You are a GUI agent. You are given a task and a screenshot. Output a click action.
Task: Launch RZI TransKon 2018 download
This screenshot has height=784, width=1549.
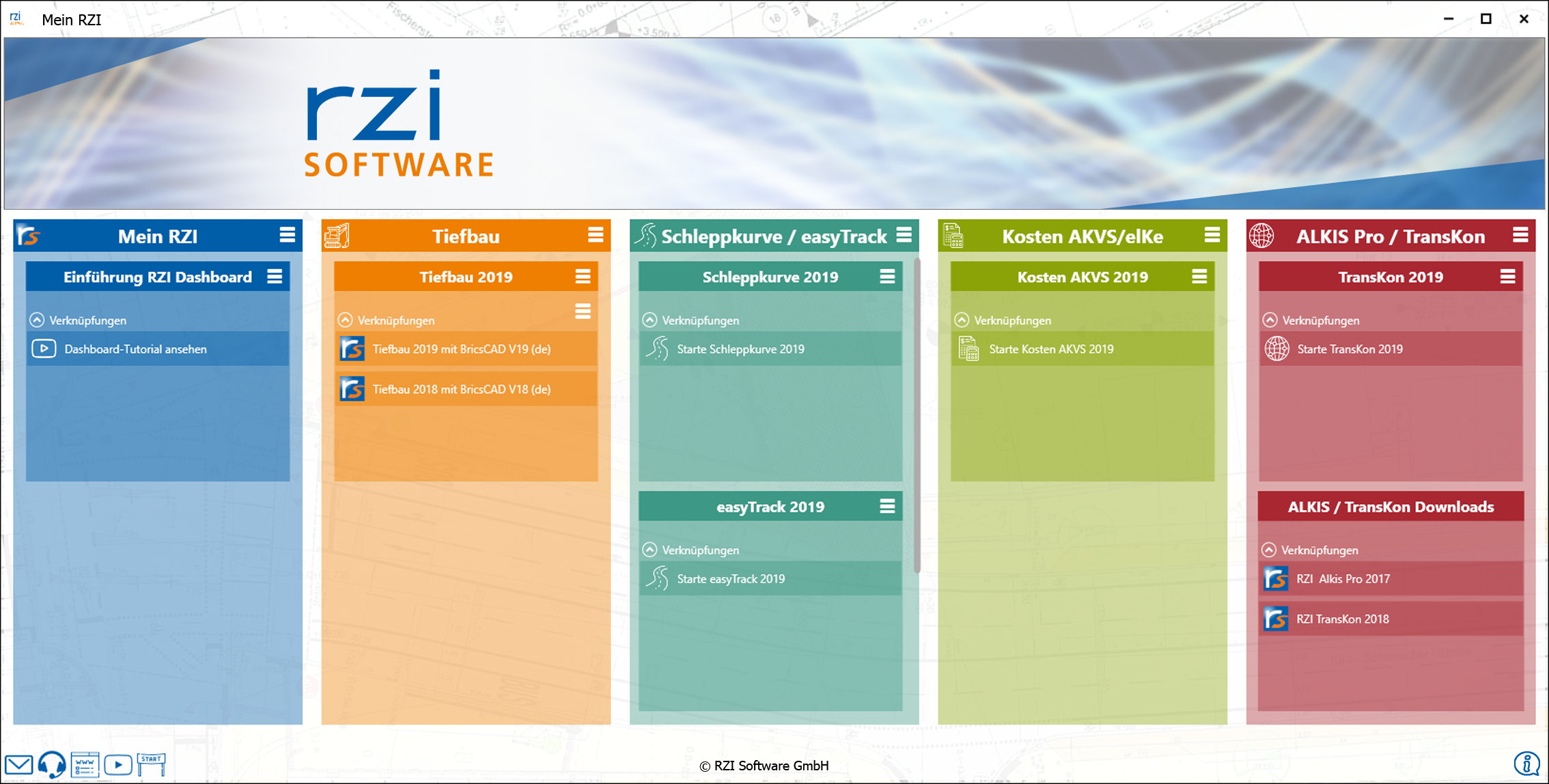[x=1342, y=619]
